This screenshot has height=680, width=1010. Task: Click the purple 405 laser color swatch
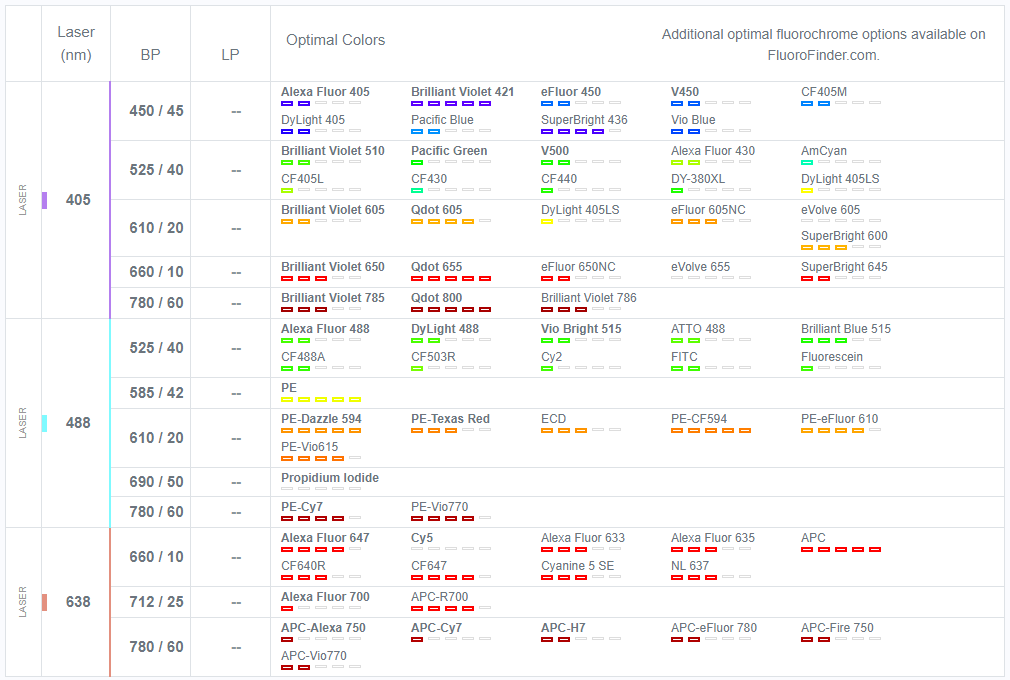pyautogui.click(x=44, y=200)
